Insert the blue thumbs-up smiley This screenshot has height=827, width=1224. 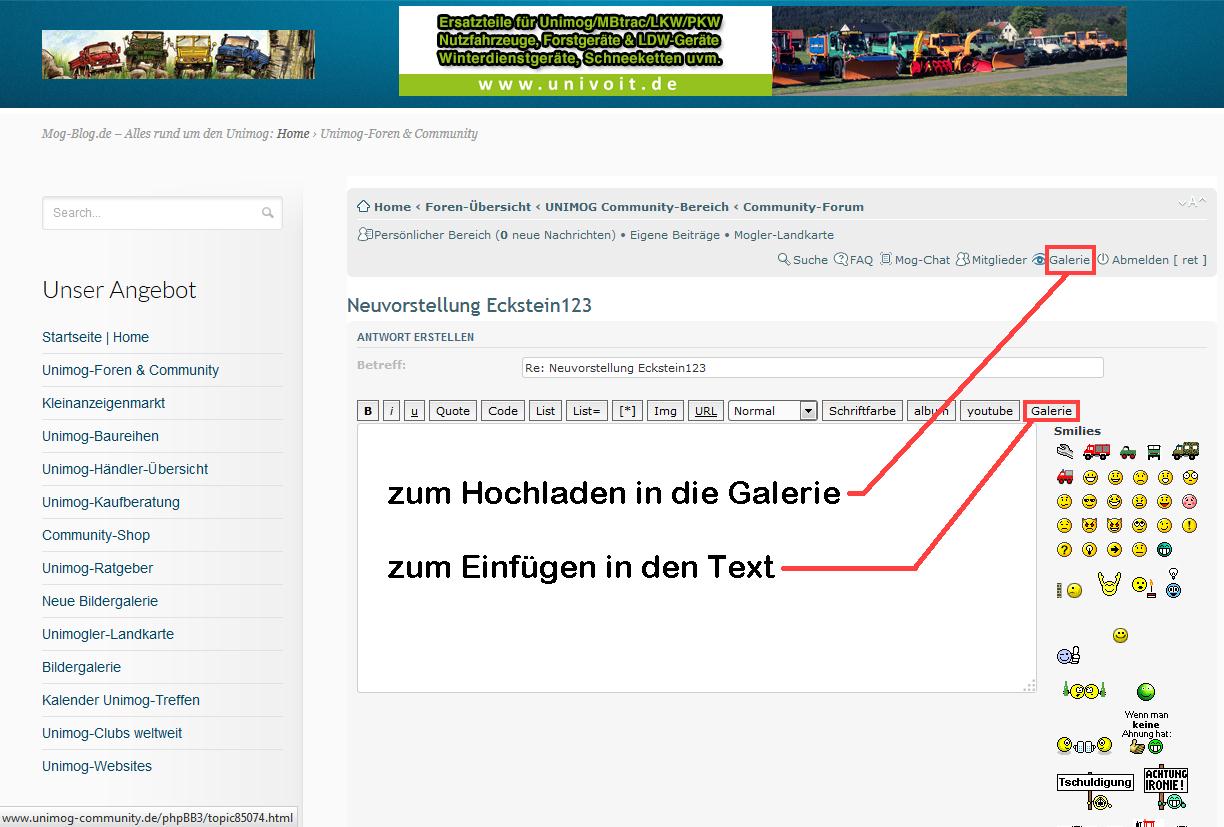click(1068, 656)
